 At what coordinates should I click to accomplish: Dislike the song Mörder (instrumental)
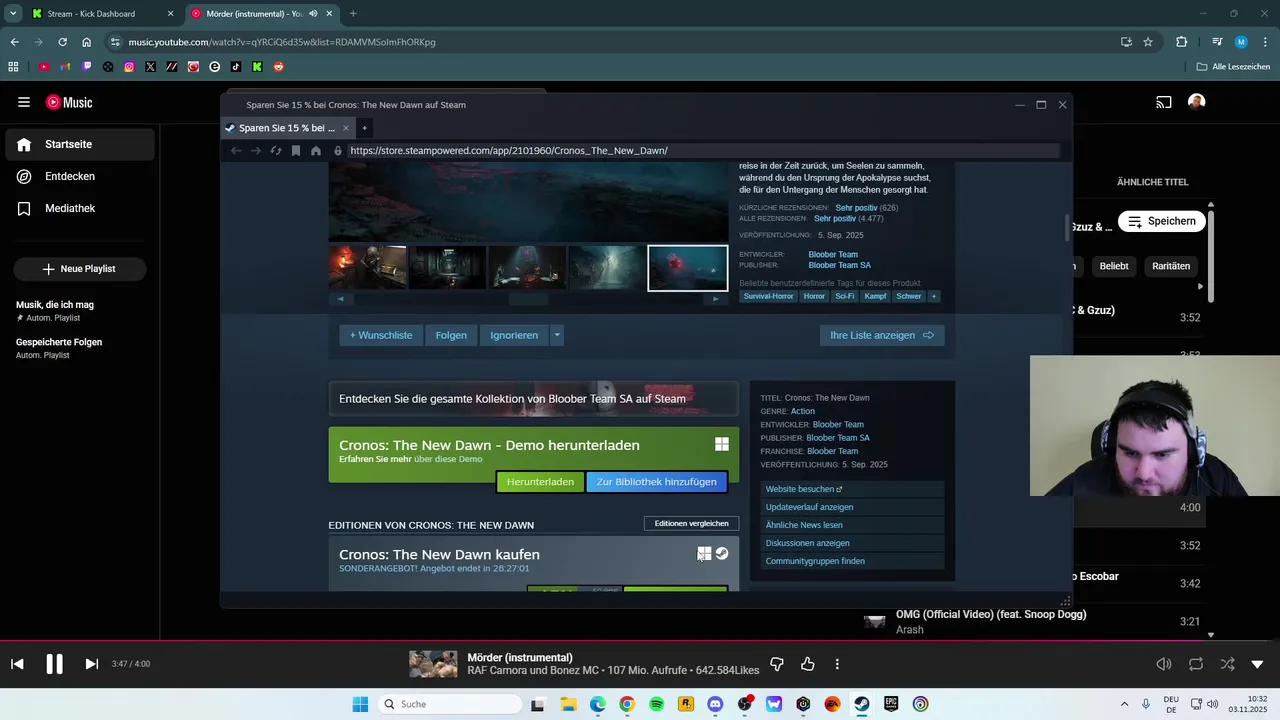pyautogui.click(x=777, y=664)
